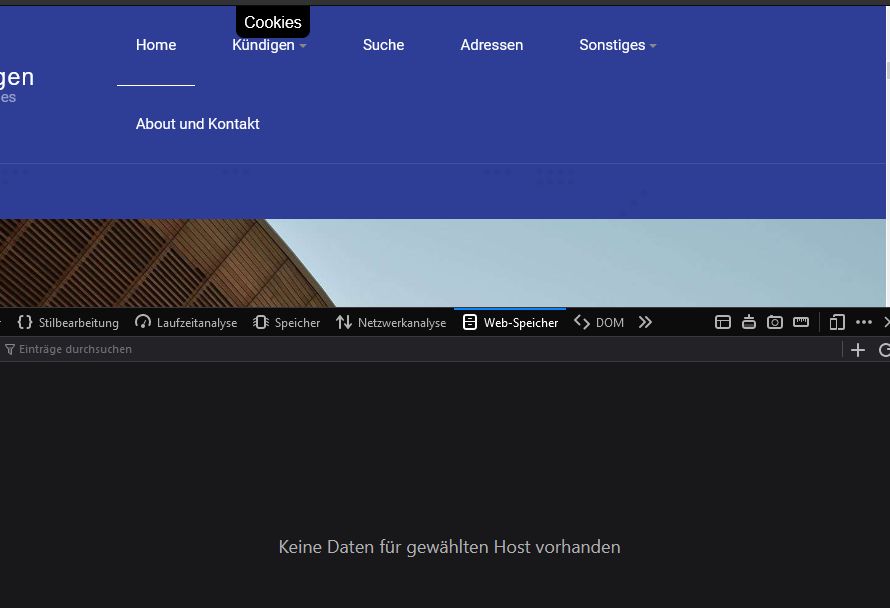Open the devtools three-dots options menu
The width and height of the screenshot is (890, 608).
click(x=864, y=322)
